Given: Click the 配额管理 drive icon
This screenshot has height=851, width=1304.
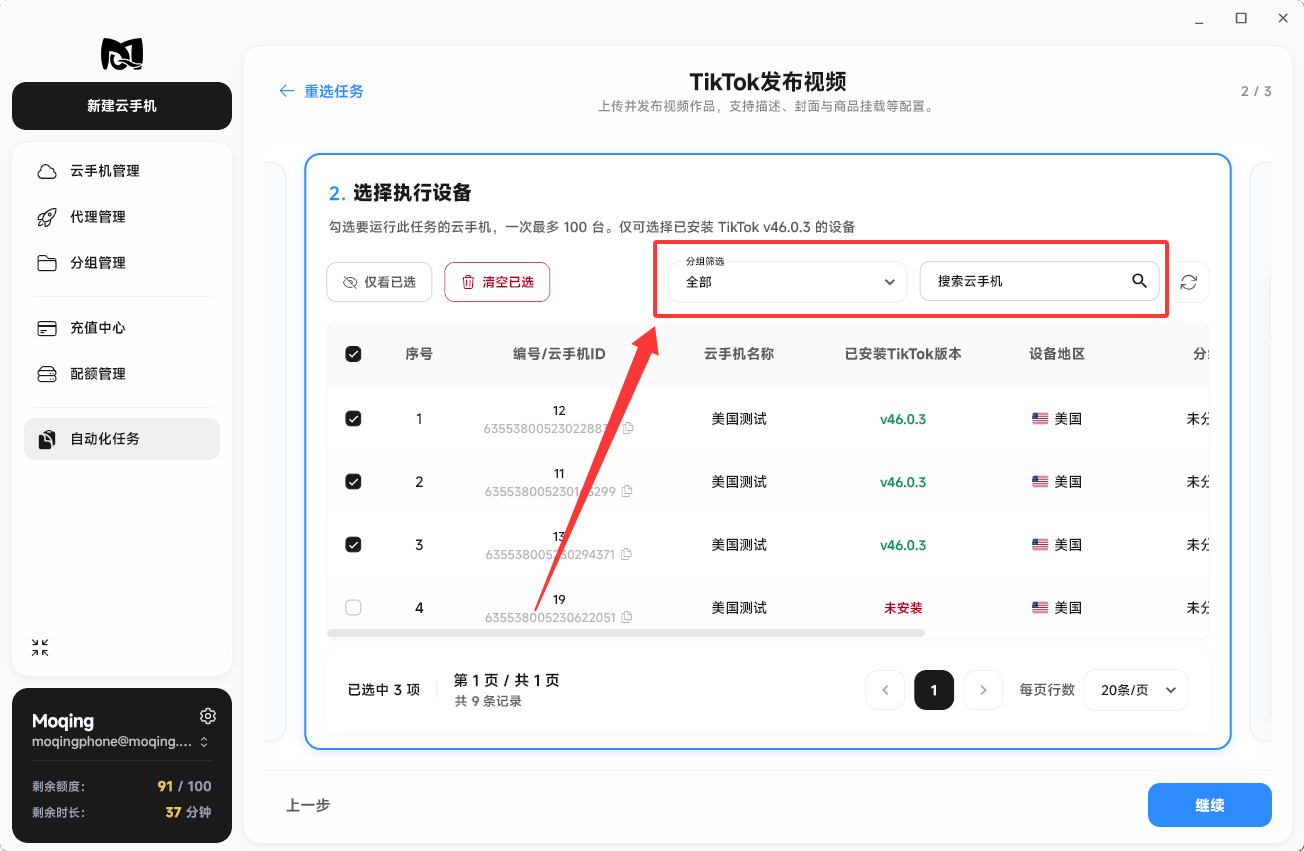Looking at the screenshot, I should 47,374.
